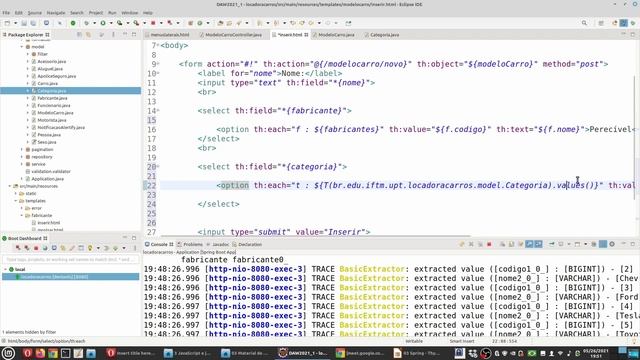
Task: Click the red Stop icon in Boot Dashboard
Action: tap(36, 248)
